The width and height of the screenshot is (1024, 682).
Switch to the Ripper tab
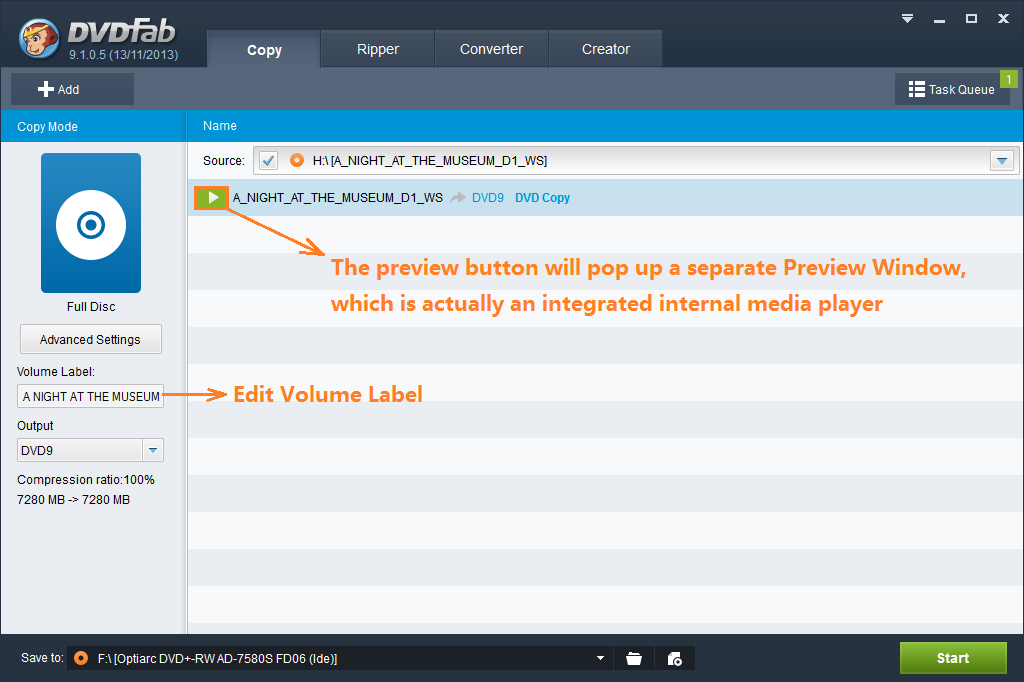(x=377, y=49)
